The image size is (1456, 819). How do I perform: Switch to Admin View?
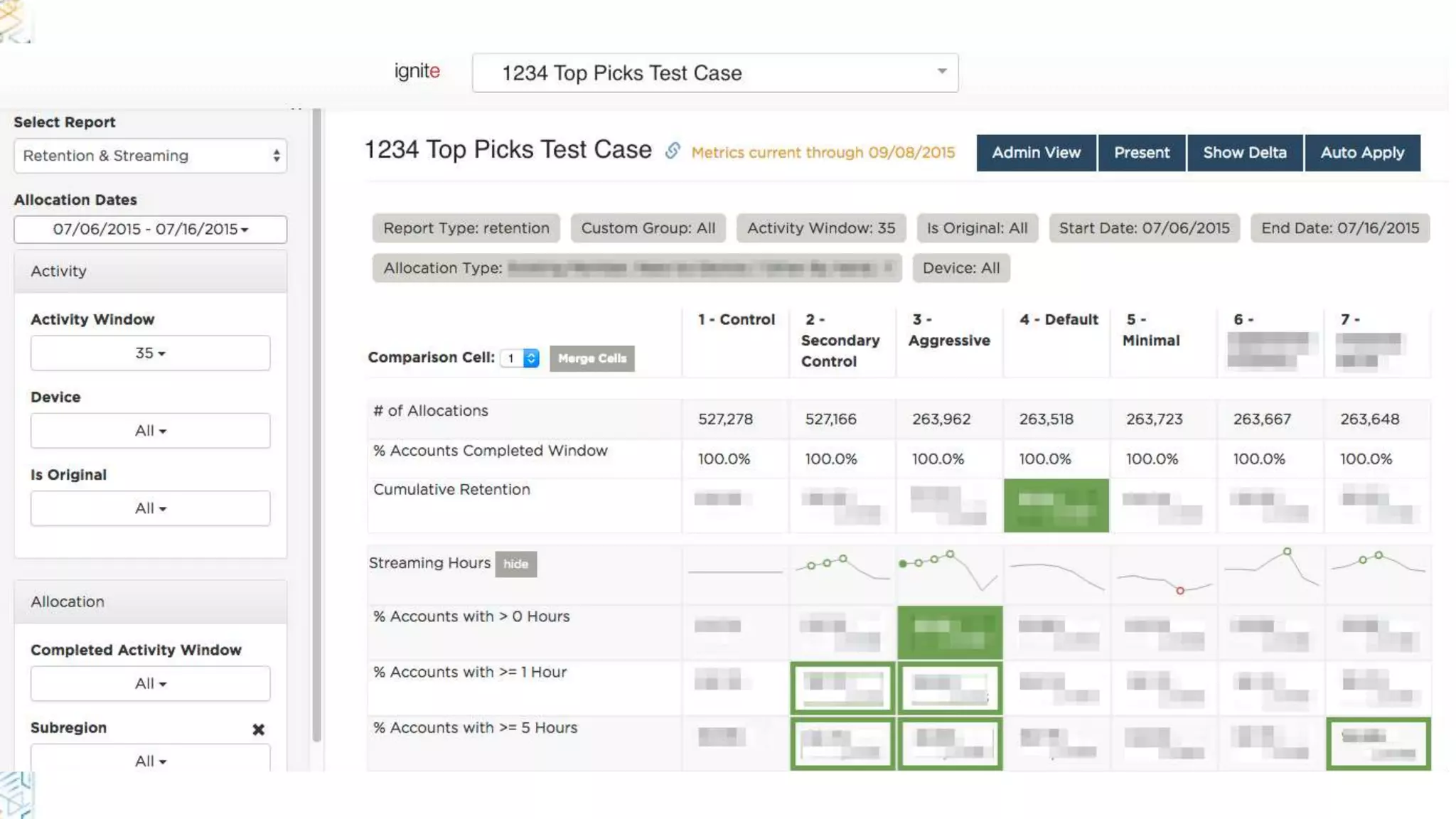pos(1036,153)
